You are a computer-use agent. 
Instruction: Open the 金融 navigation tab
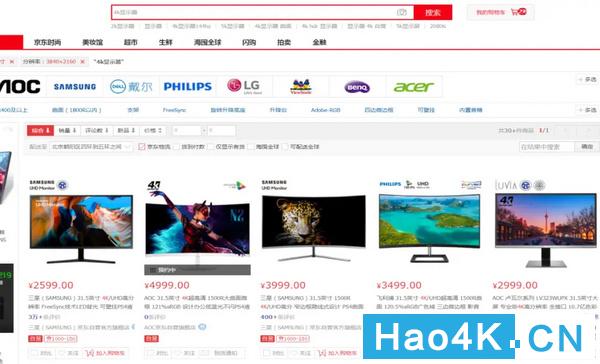(320, 42)
